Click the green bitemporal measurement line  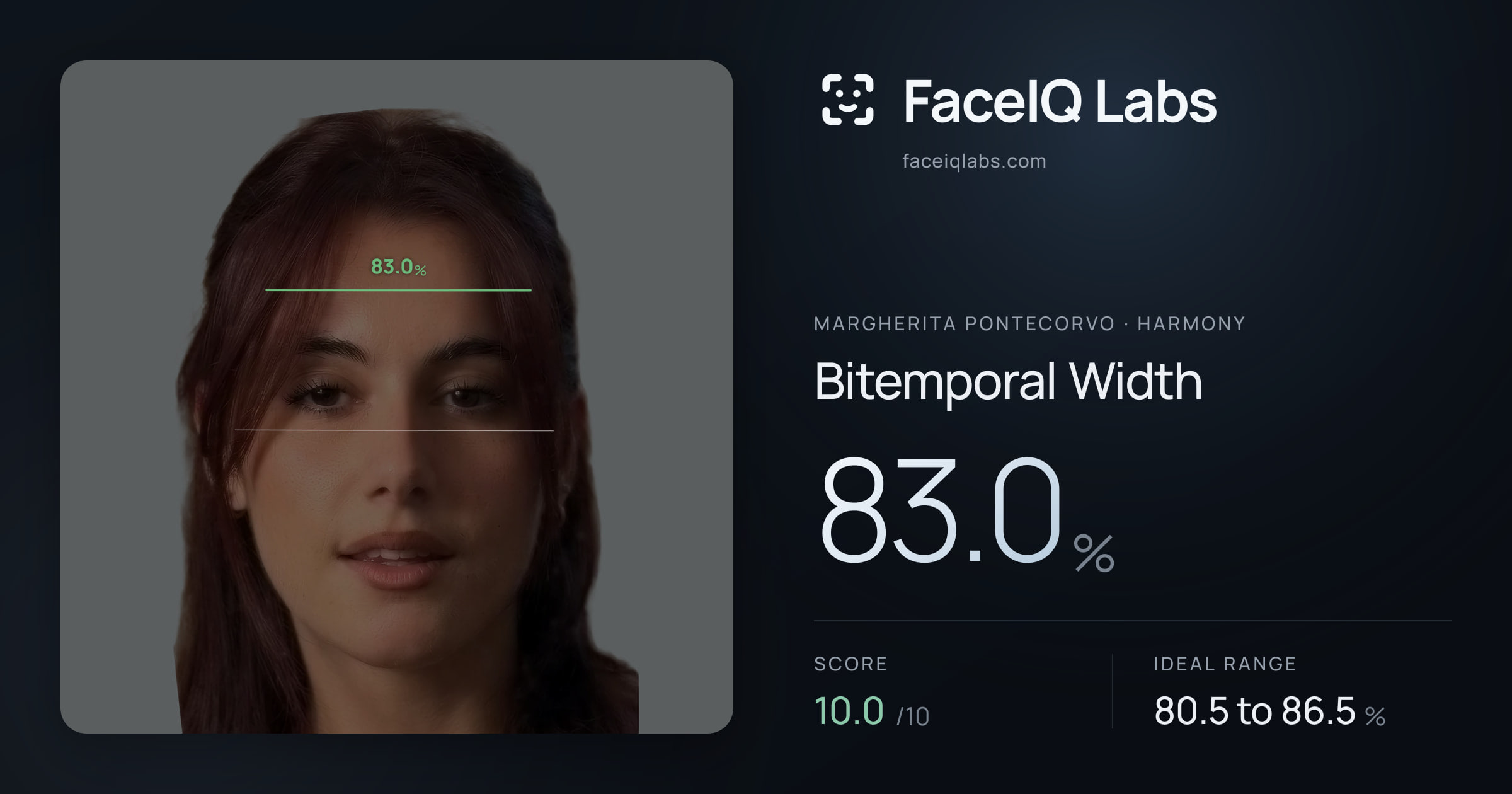tap(398, 290)
